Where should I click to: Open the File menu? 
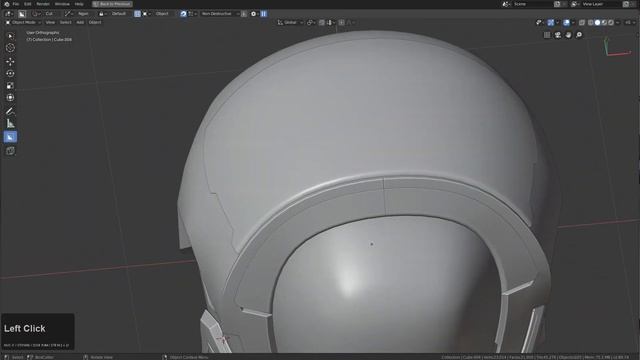pos(16,4)
